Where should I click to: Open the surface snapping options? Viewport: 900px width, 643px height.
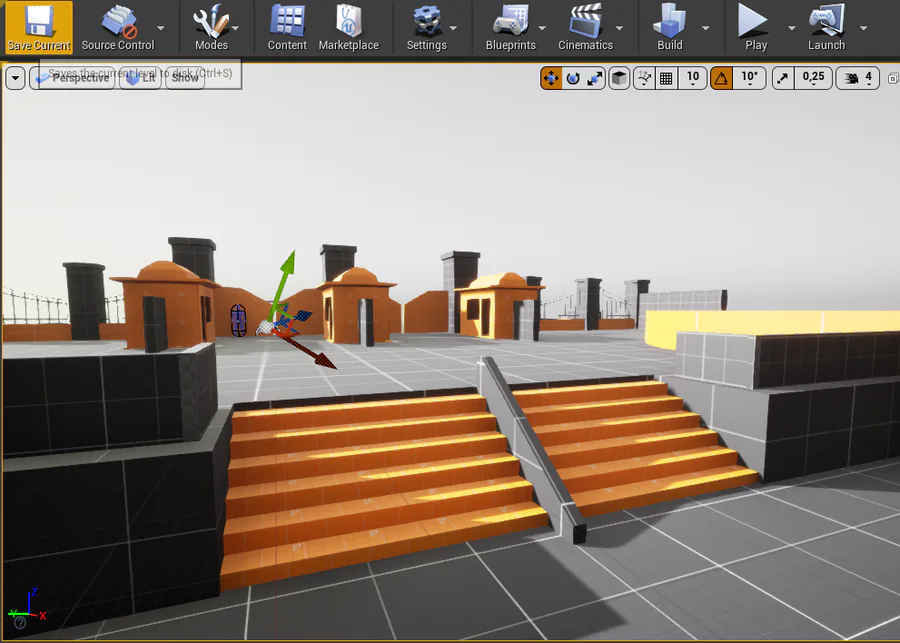(644, 78)
